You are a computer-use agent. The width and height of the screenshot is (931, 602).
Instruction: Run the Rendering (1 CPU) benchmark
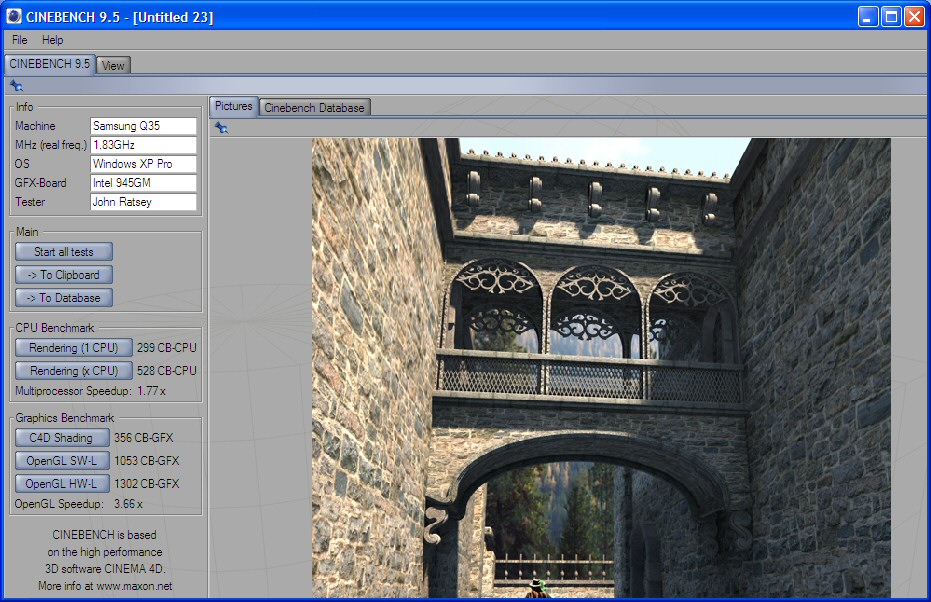pos(74,348)
